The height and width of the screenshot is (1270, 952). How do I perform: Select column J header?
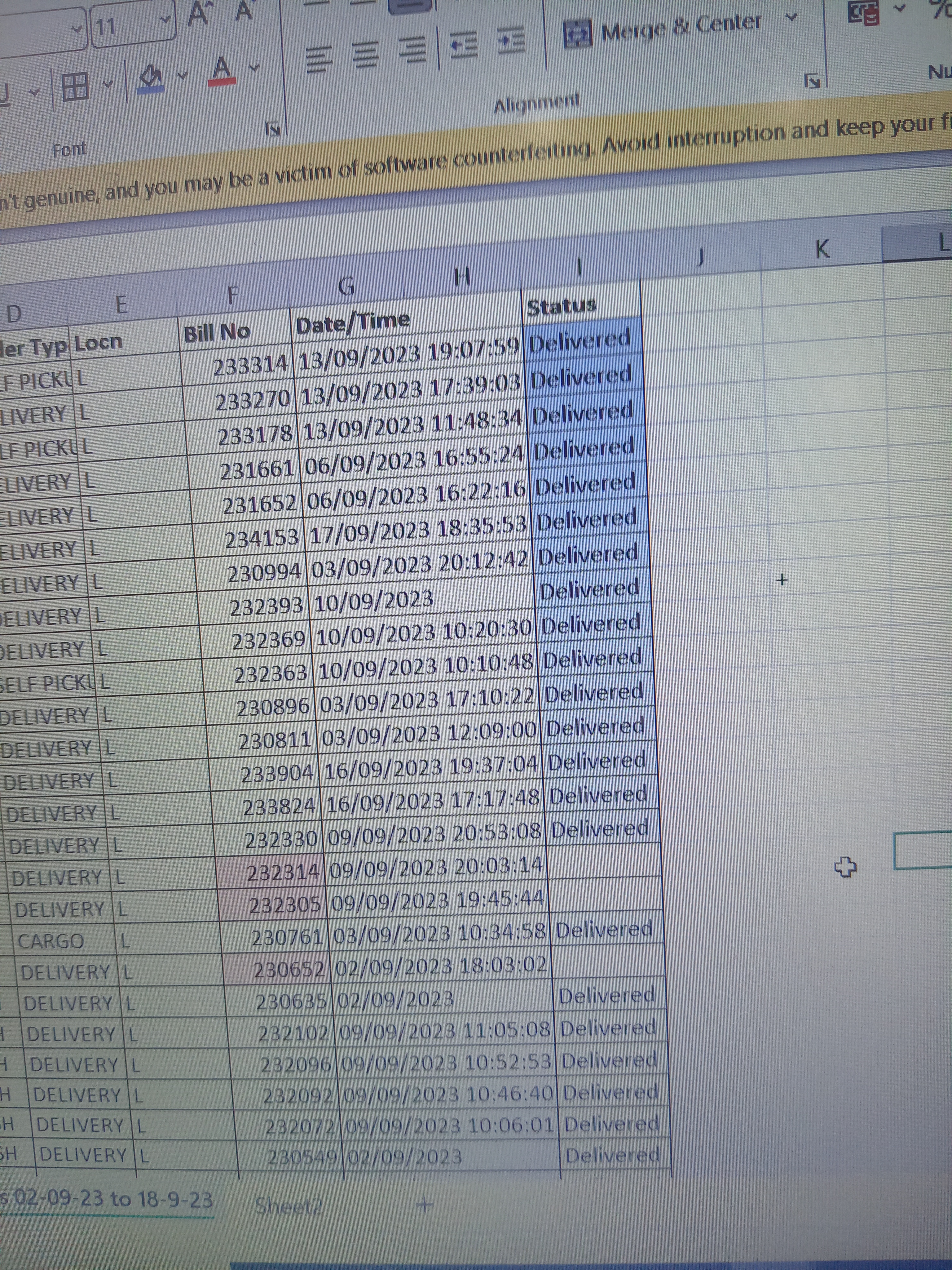(700, 258)
